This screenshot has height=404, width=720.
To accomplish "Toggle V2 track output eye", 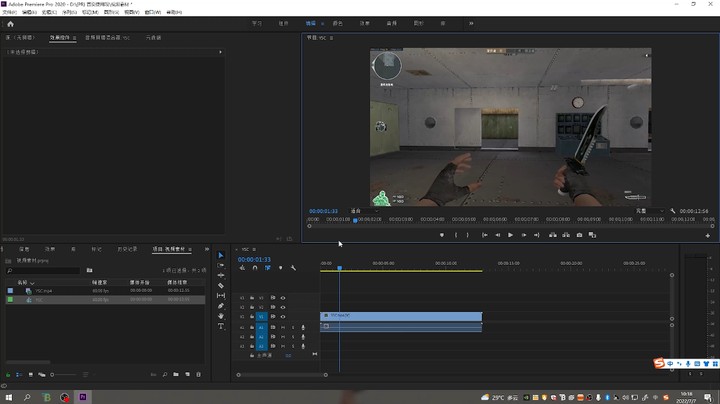I will tap(283, 307).
